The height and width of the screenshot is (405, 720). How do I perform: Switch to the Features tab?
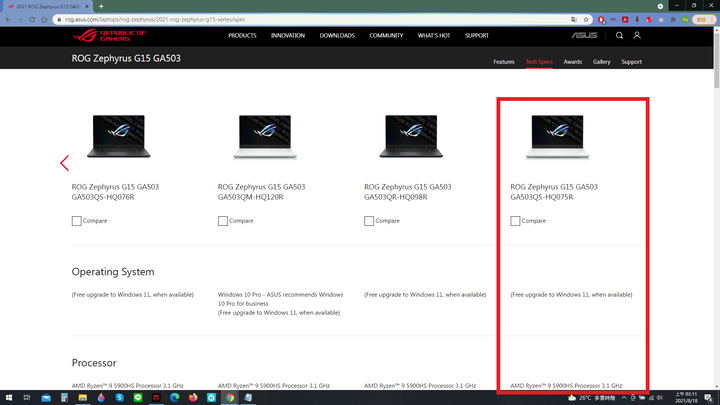click(504, 62)
